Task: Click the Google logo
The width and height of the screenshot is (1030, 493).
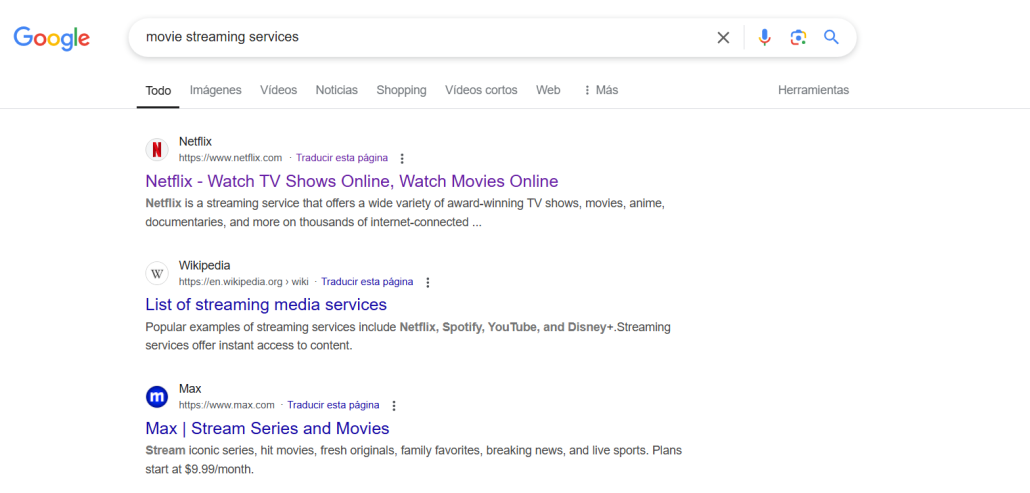Action: pos(52,38)
